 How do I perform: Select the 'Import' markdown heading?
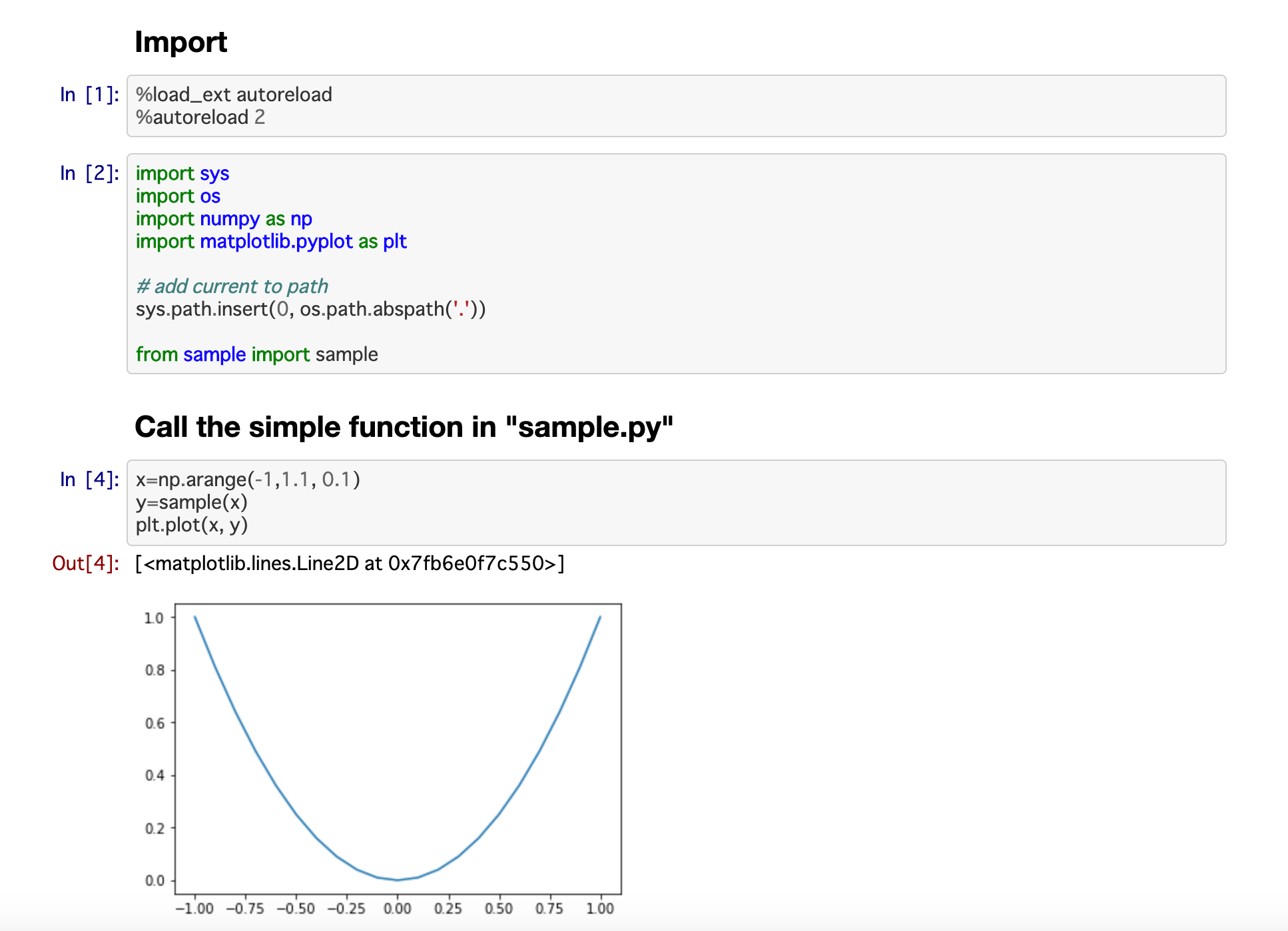(x=181, y=42)
